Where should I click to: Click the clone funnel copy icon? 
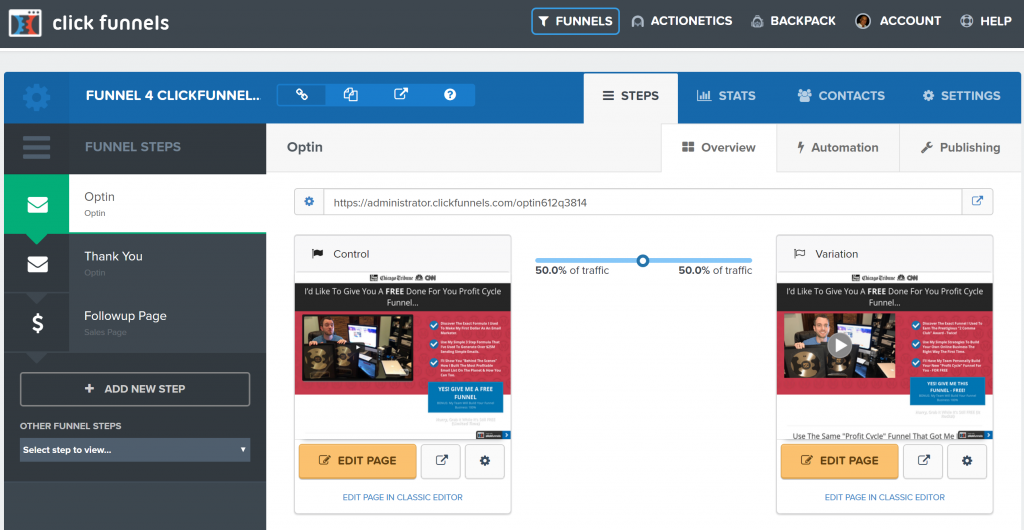coord(351,95)
